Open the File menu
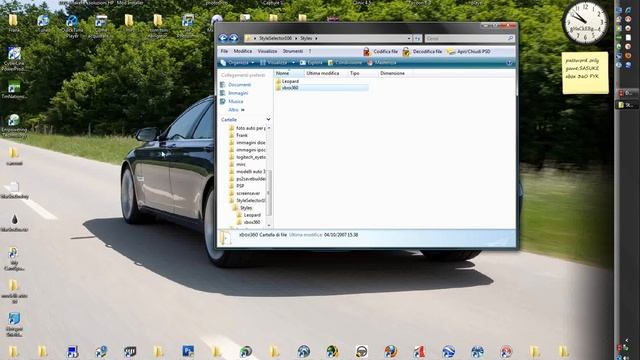640x360 pixels. coord(224,51)
